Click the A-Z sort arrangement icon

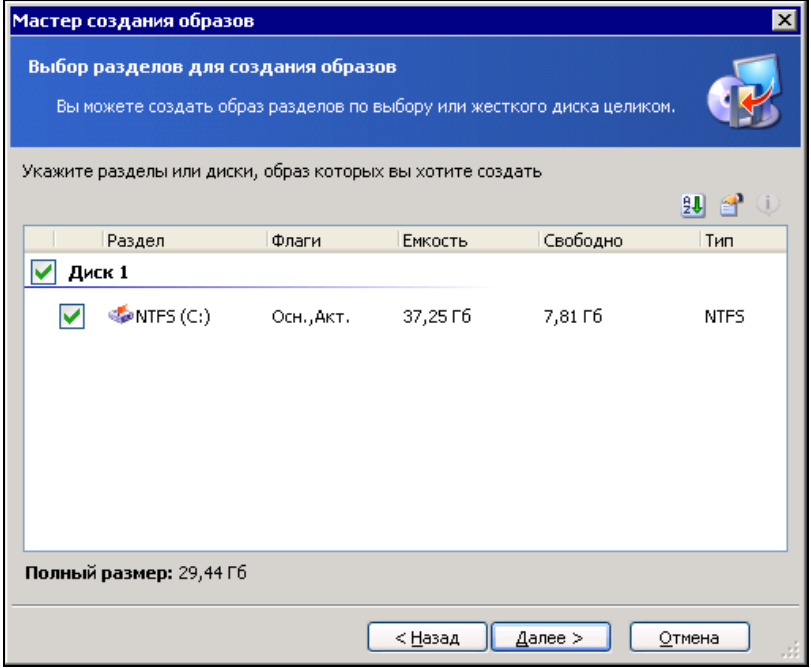click(x=692, y=205)
